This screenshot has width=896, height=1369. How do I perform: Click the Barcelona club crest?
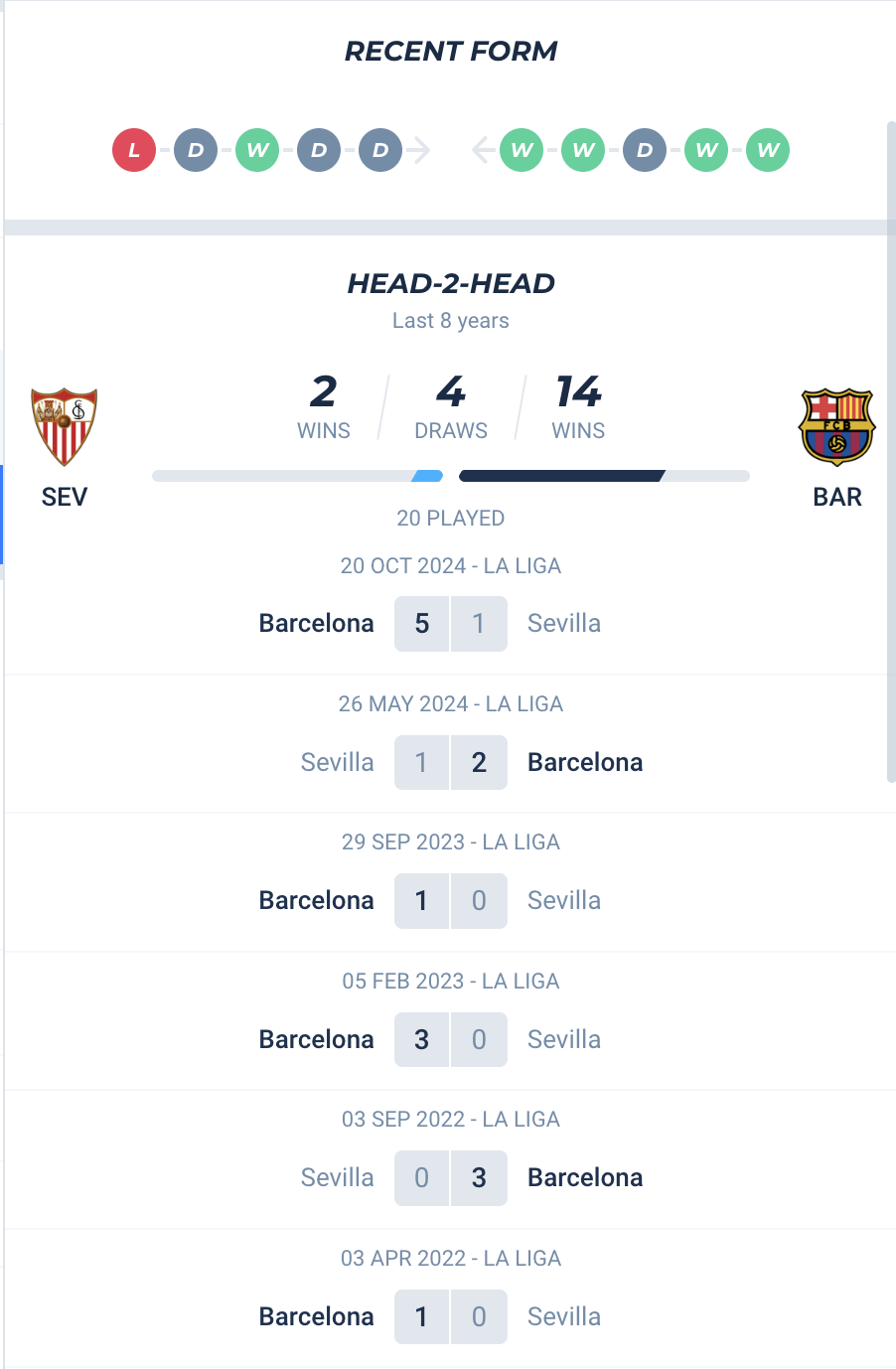coord(836,427)
